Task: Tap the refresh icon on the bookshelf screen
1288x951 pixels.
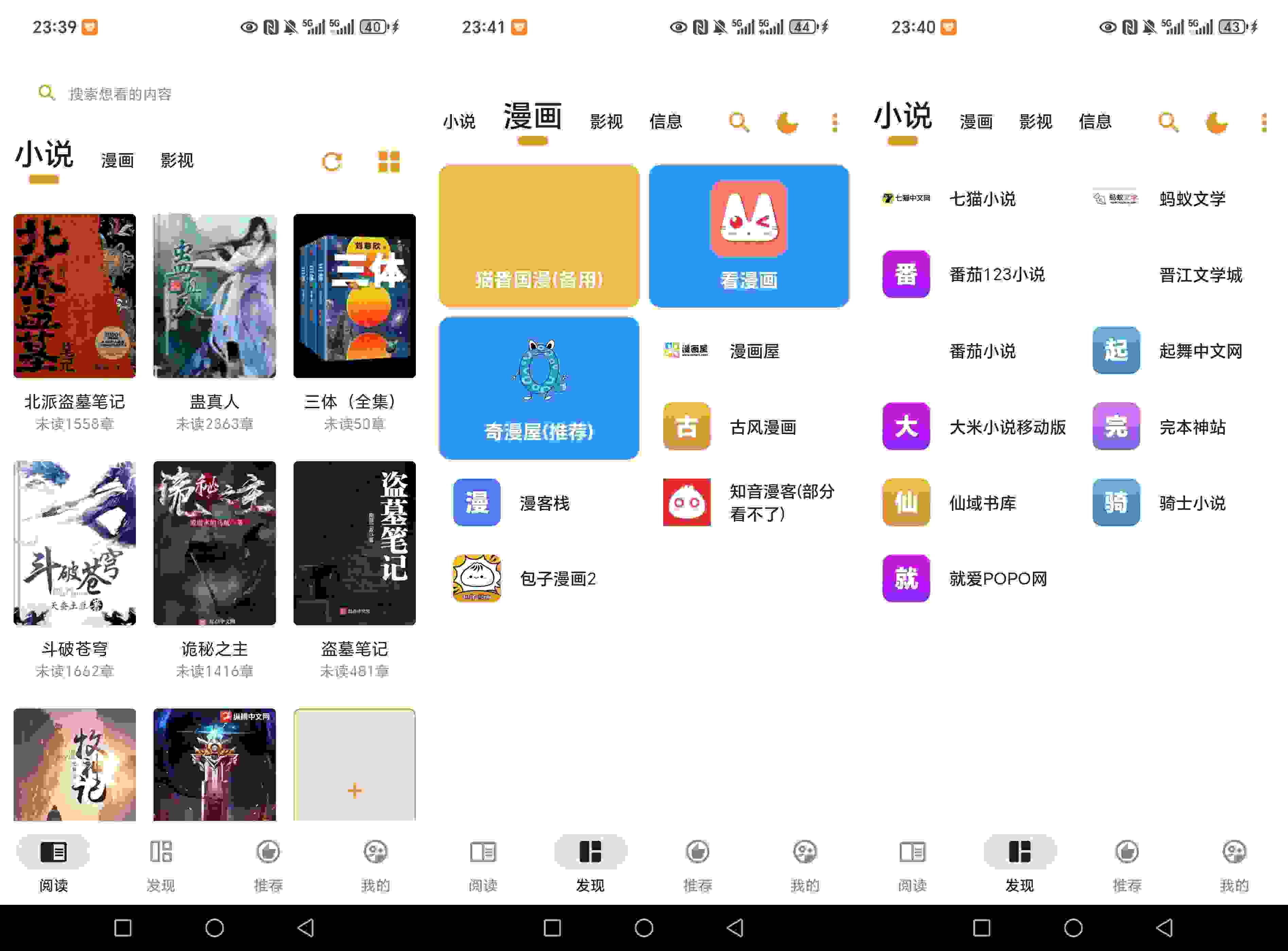Action: [x=332, y=162]
